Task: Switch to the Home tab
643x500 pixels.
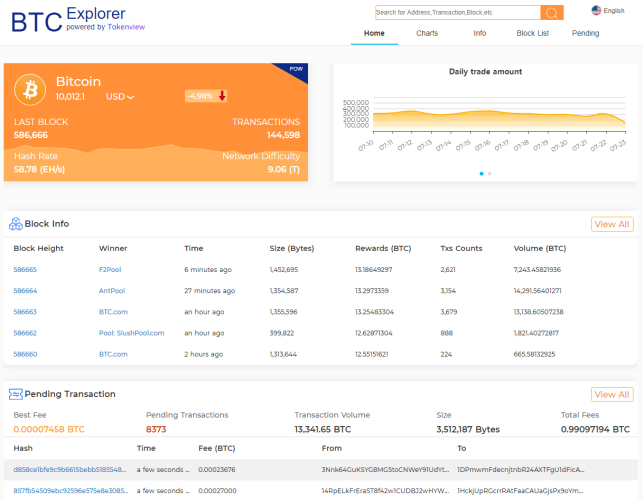Action: tap(374, 33)
